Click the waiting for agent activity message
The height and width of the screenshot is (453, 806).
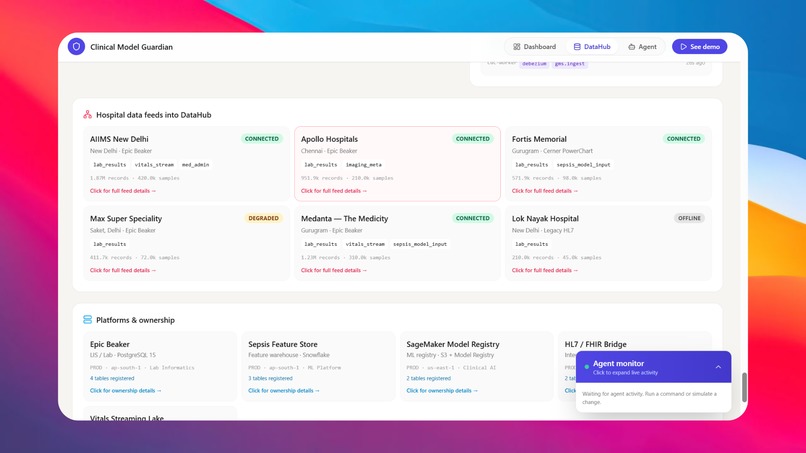tap(649, 398)
